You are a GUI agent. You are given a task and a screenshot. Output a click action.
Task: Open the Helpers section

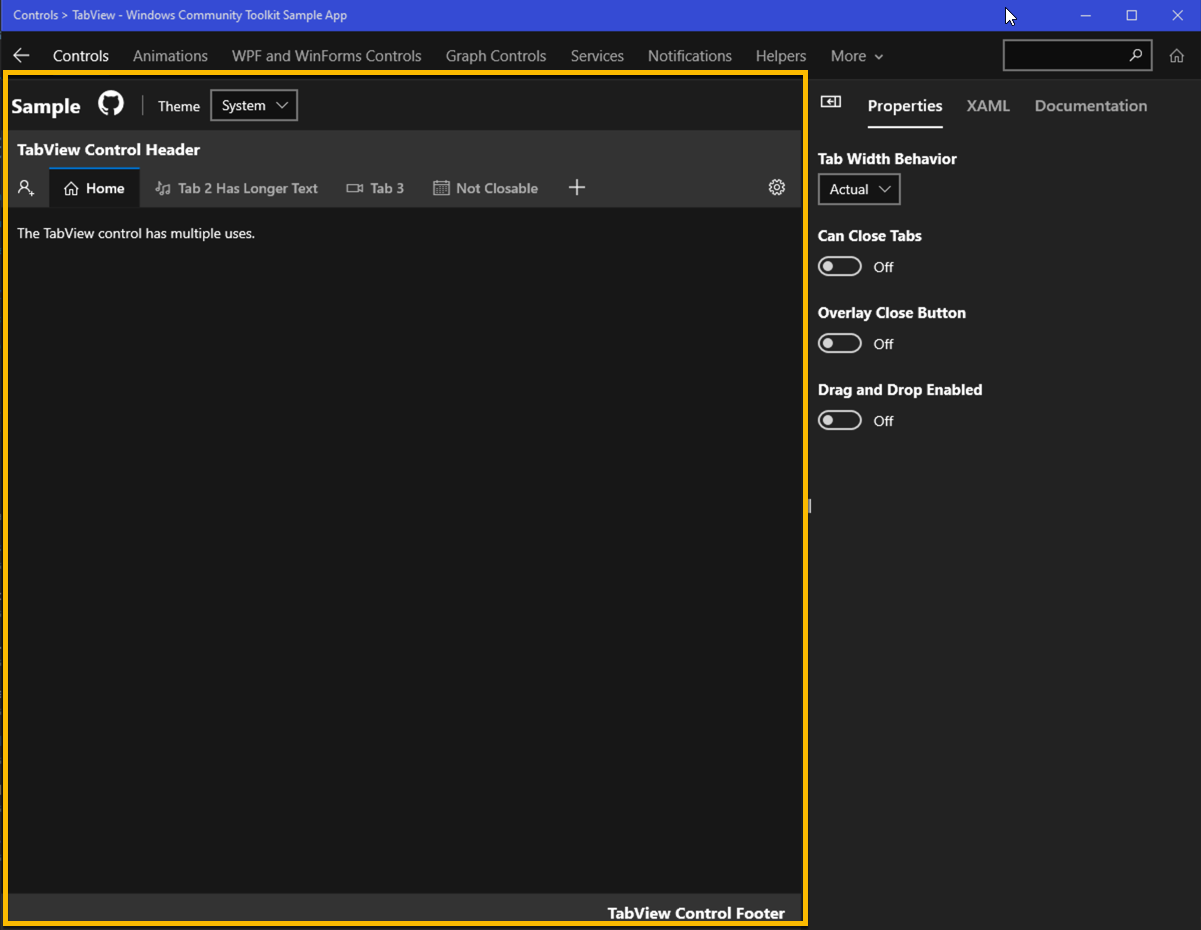point(781,56)
